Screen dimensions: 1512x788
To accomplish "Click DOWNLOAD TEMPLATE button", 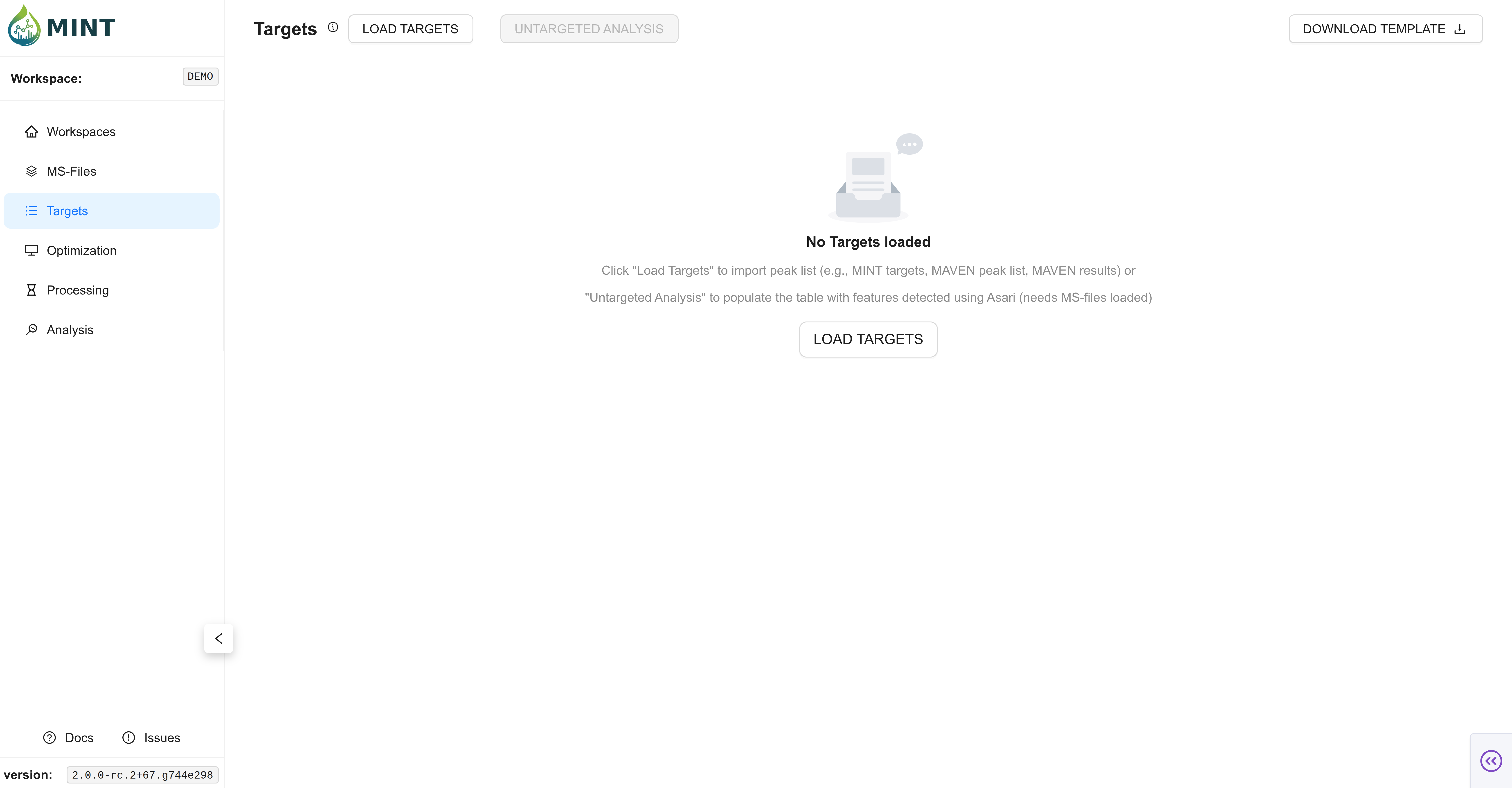I will 1385,29.
